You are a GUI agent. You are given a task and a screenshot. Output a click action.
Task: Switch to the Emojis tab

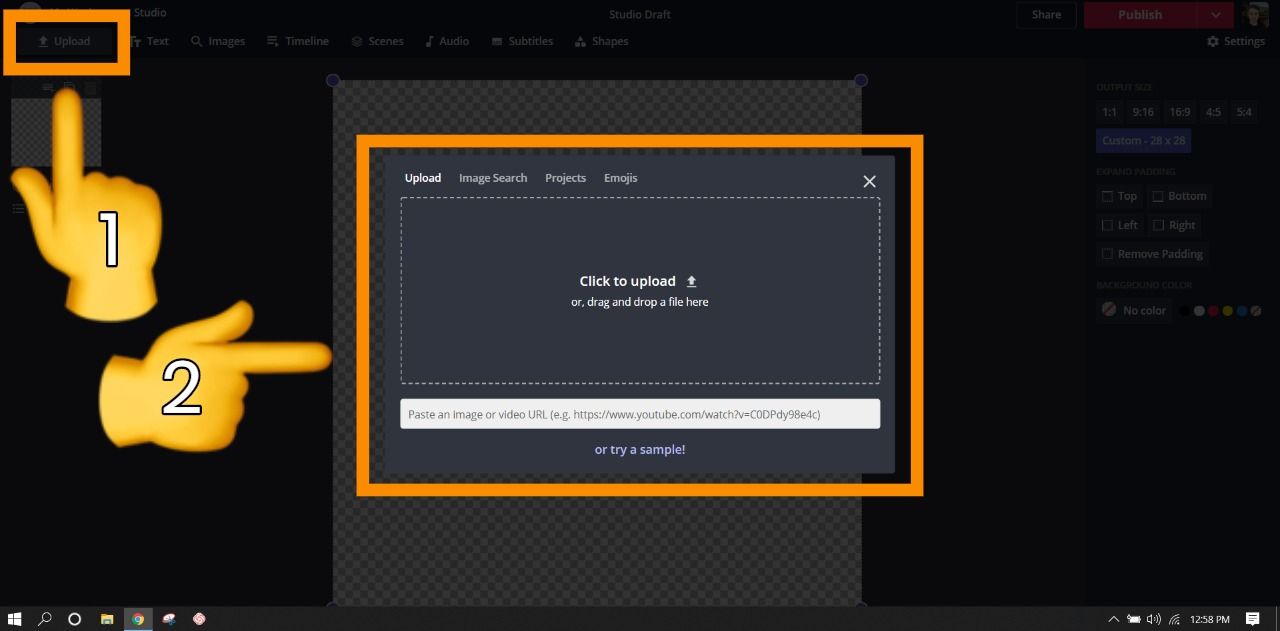[620, 178]
